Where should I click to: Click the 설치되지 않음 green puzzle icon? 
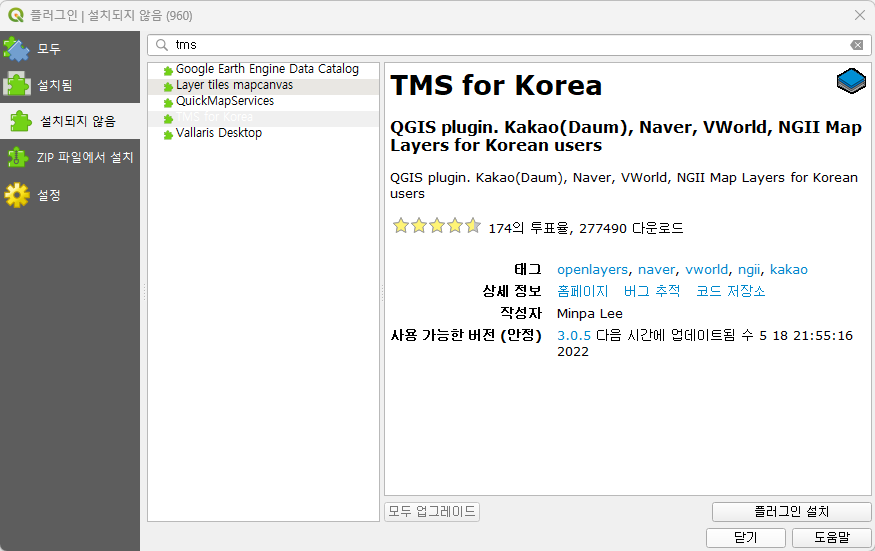[21, 121]
